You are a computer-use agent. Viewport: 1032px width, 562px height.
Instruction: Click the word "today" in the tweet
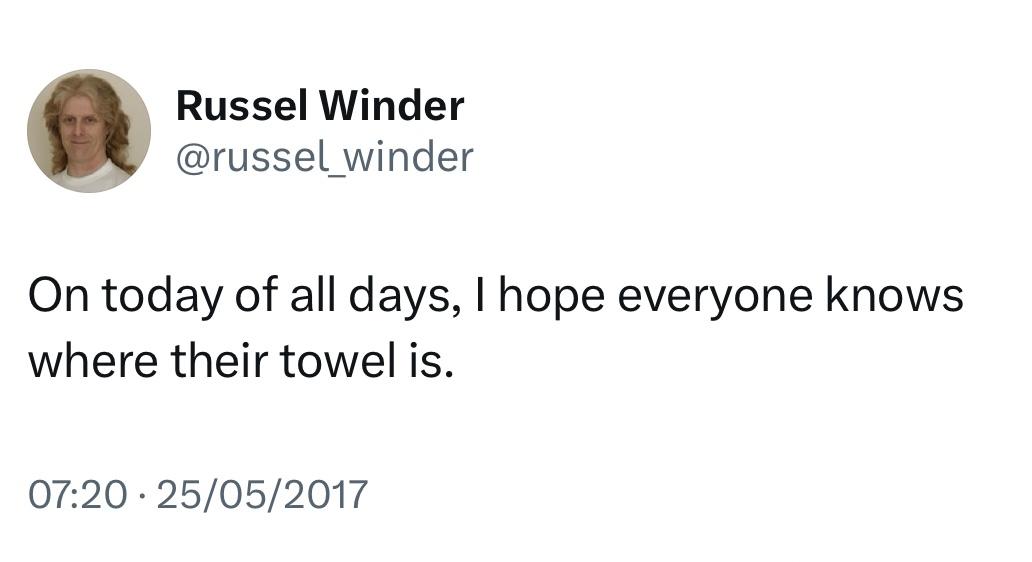163,297
